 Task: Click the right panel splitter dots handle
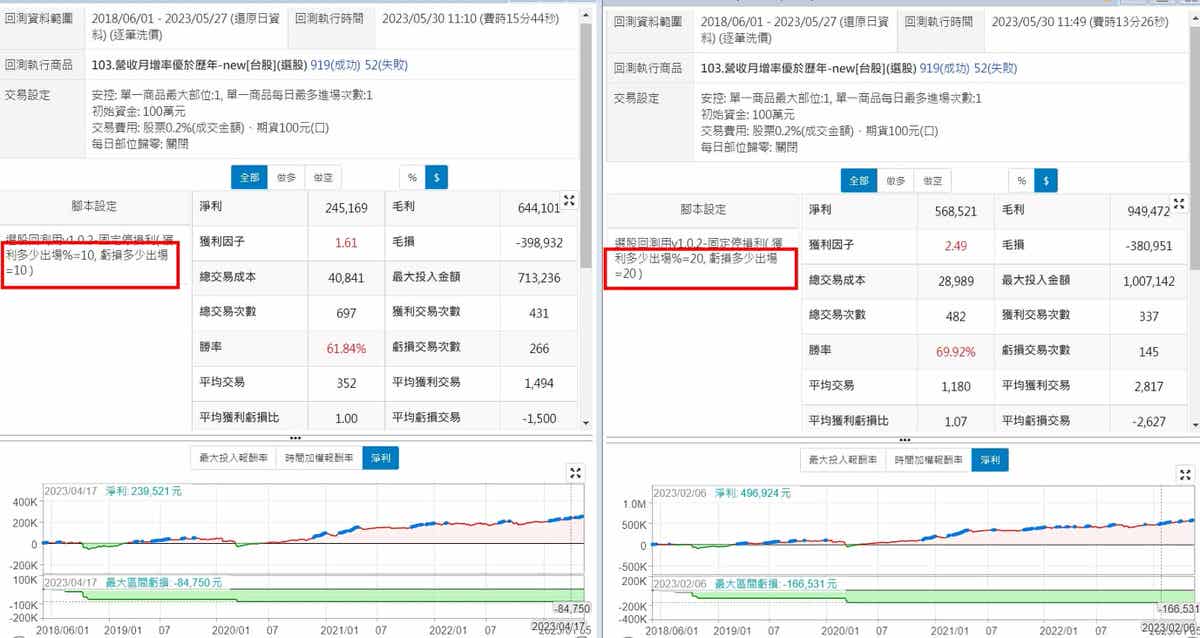point(905,439)
